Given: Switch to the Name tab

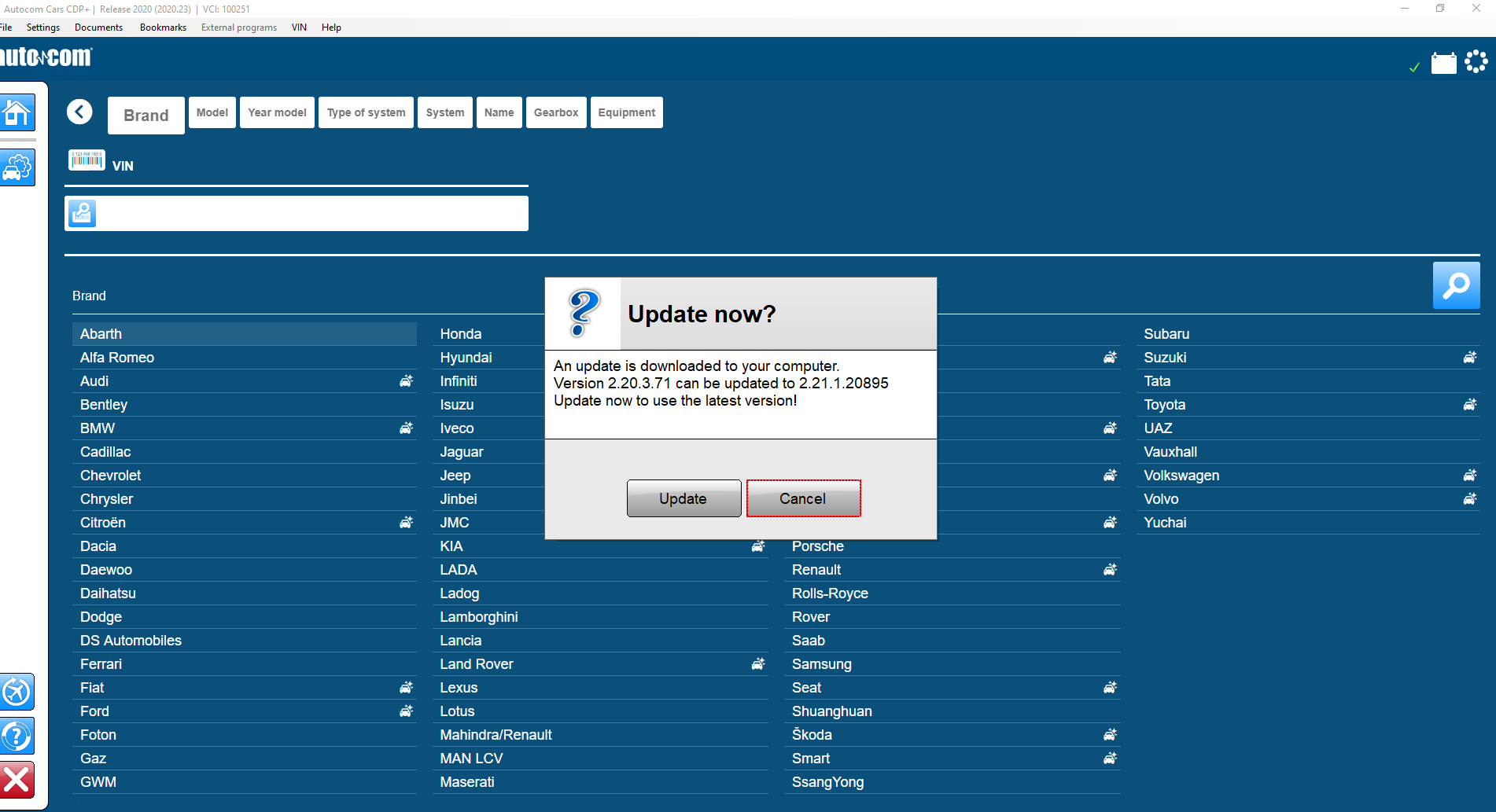Looking at the screenshot, I should [x=499, y=112].
